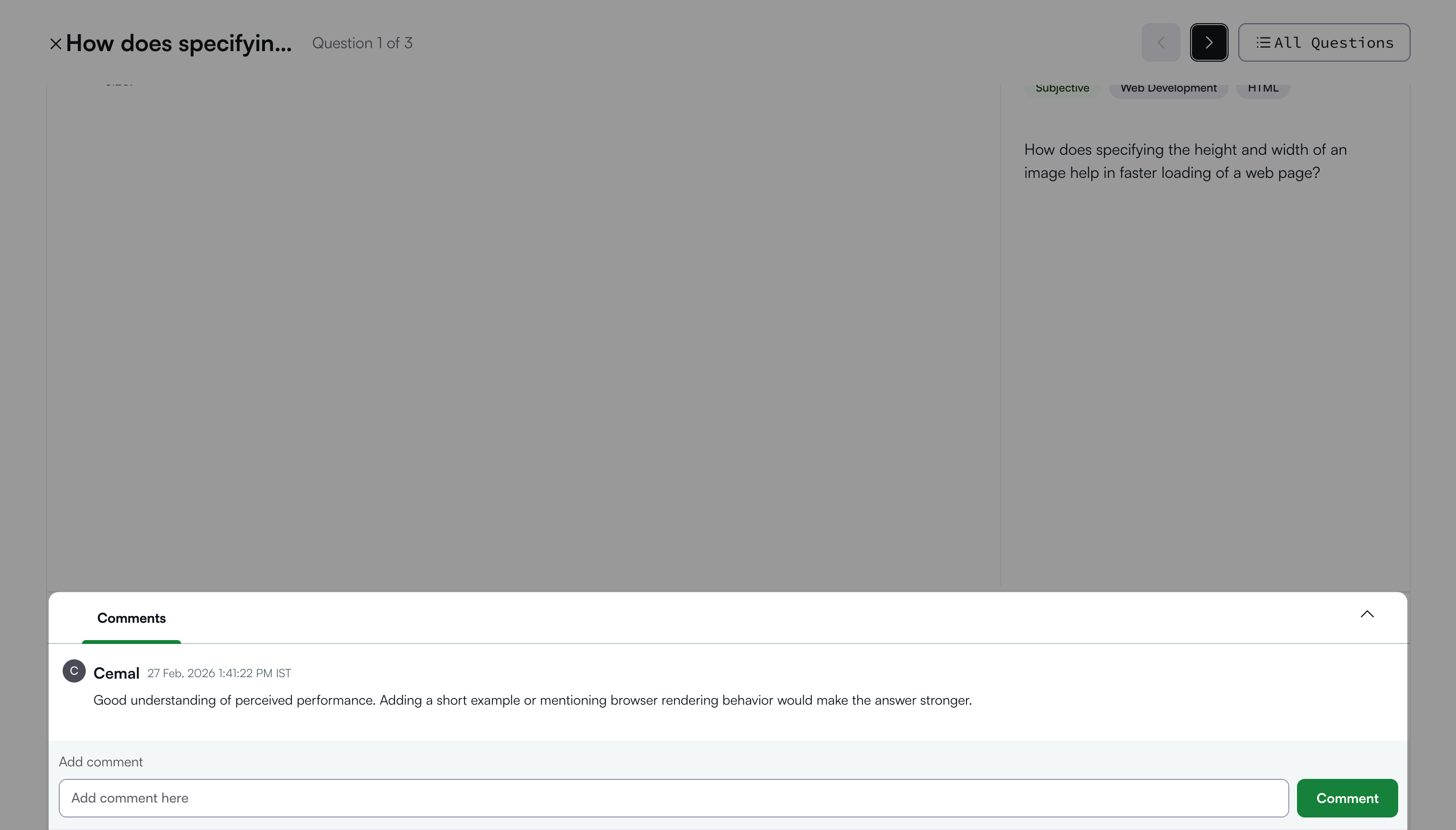
Task: Click the previous question arrow
Action: tap(1160, 43)
